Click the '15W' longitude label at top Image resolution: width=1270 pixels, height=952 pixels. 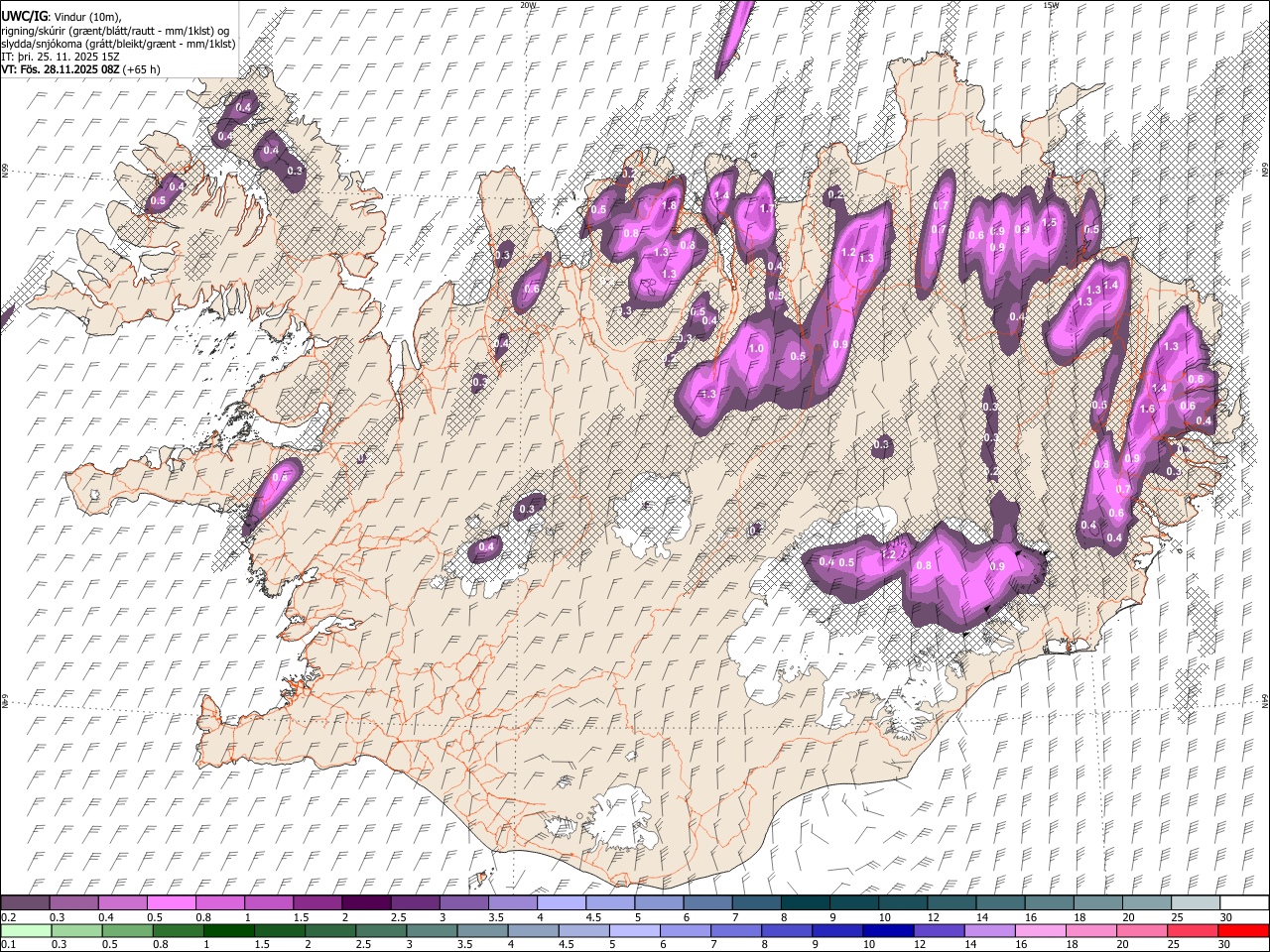pos(1051,5)
